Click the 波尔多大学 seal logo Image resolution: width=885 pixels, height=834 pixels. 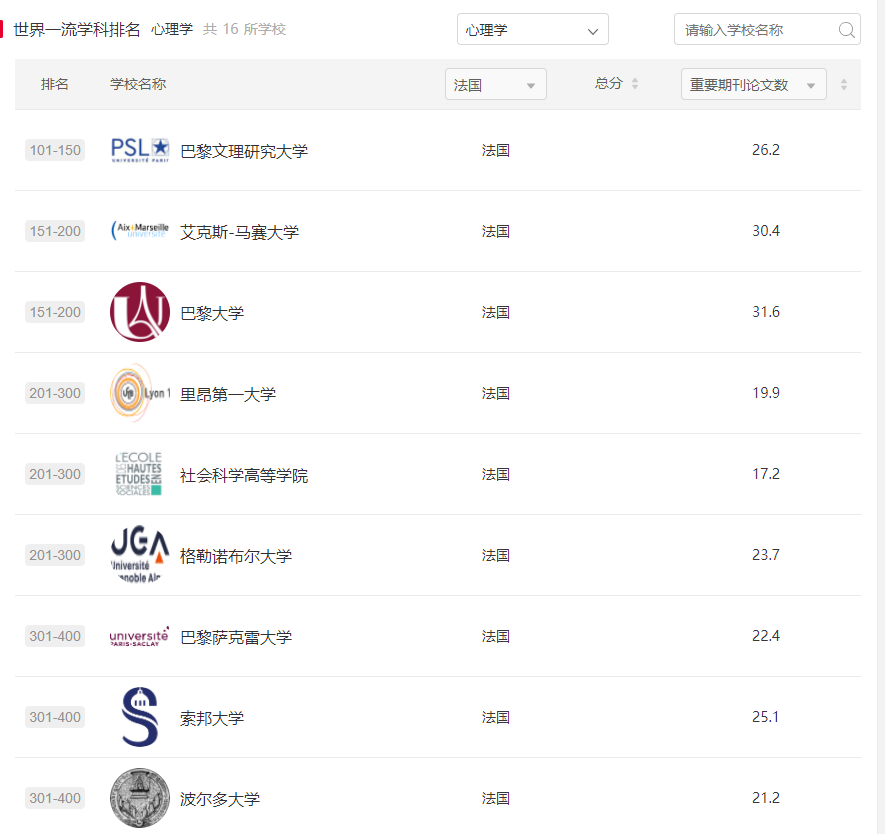pyautogui.click(x=139, y=797)
